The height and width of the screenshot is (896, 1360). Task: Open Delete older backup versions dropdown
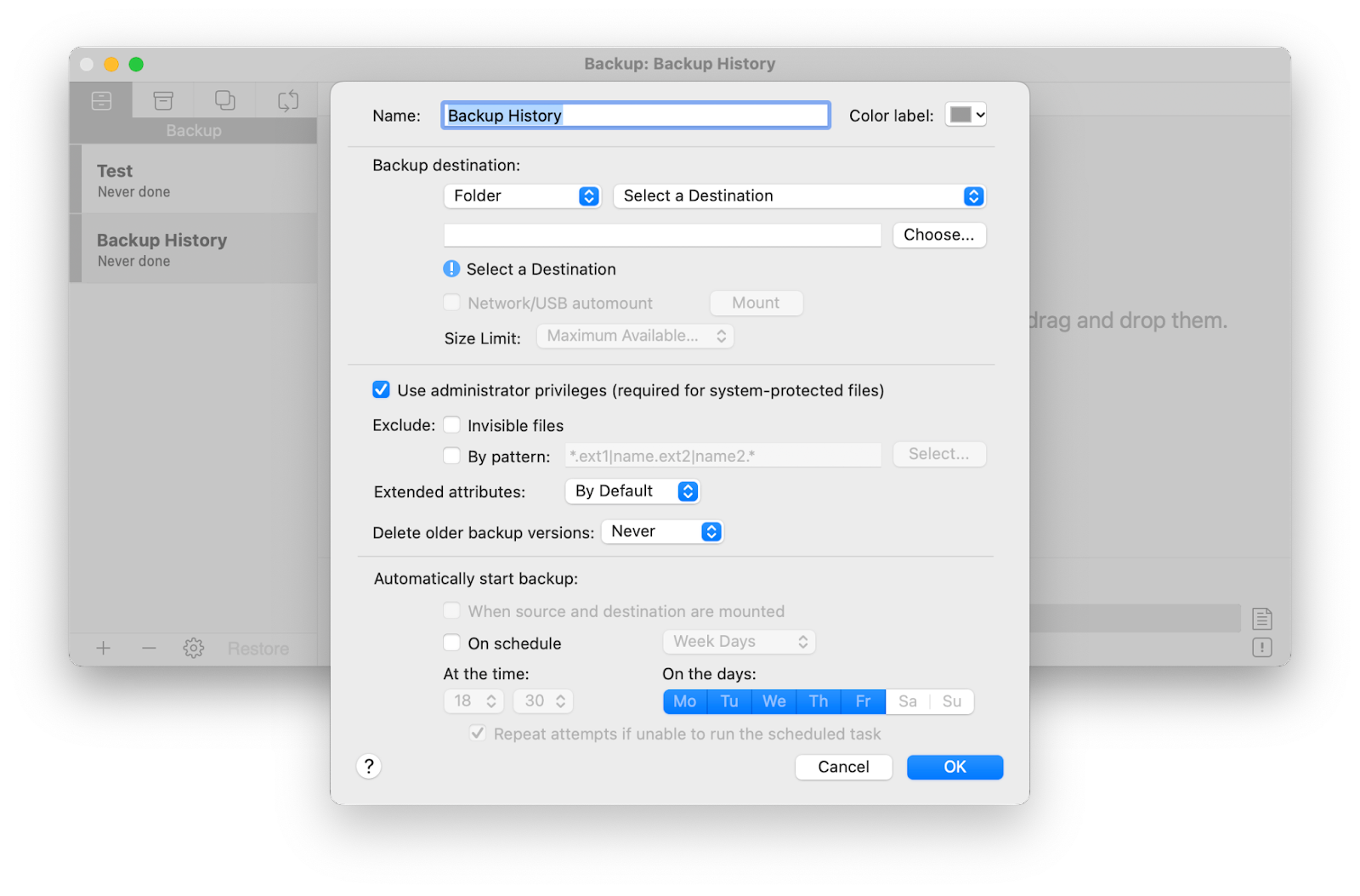662,531
